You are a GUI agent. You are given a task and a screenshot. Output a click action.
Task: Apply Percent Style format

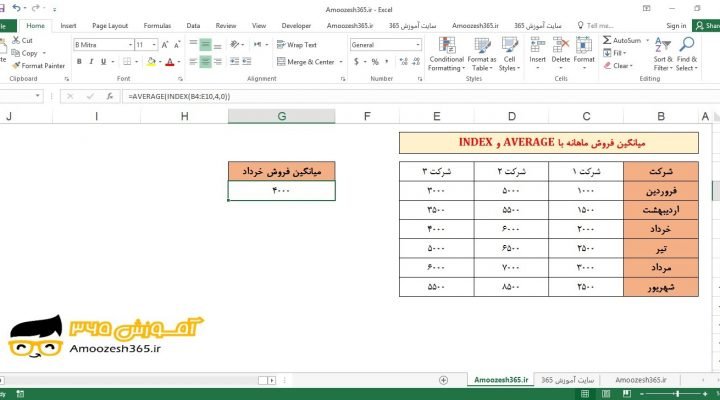pyautogui.click(x=375, y=62)
